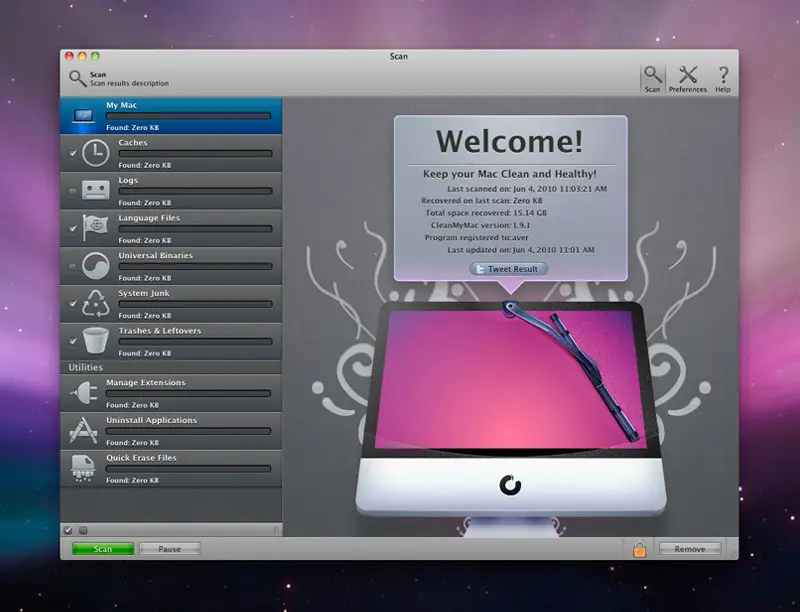Screen dimensions: 800x612
Task: Click the Quick Erase Files progress bar
Action: coord(188,469)
